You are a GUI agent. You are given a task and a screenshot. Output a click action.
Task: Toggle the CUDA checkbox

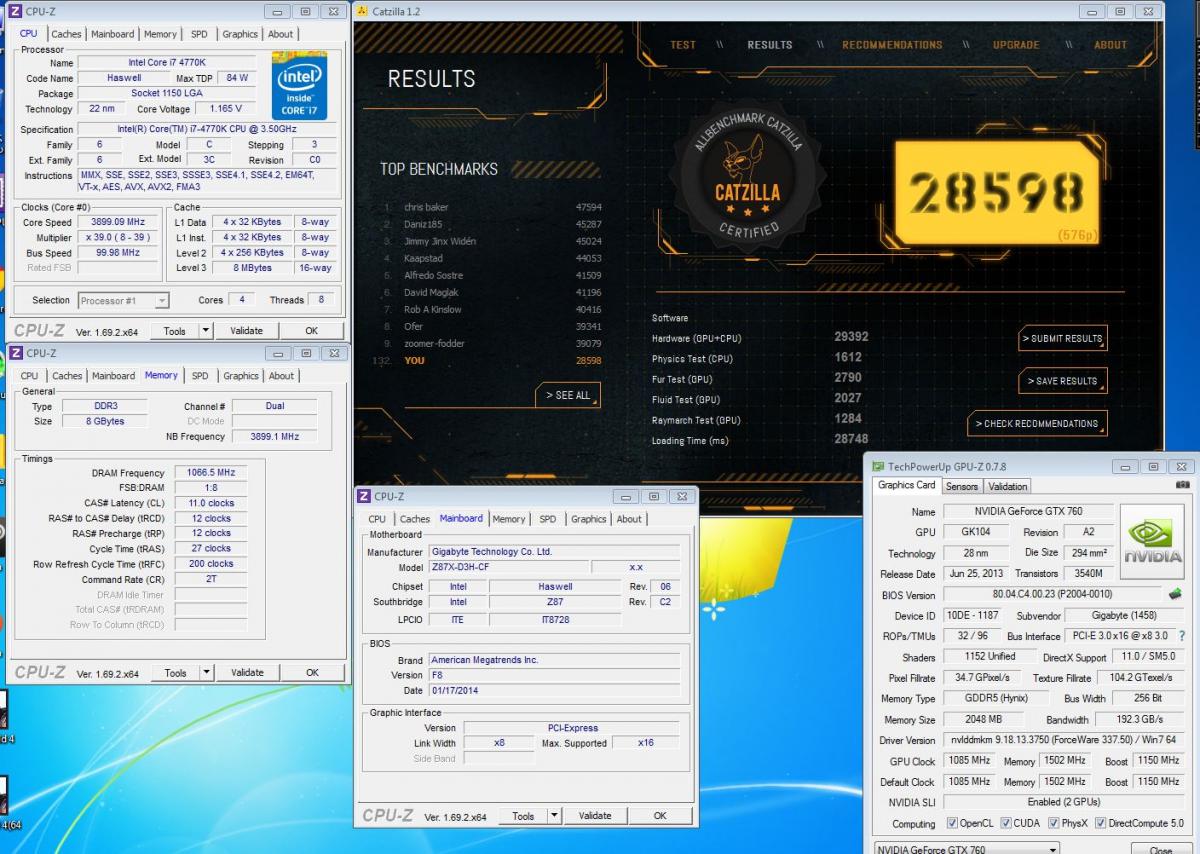(x=1005, y=824)
